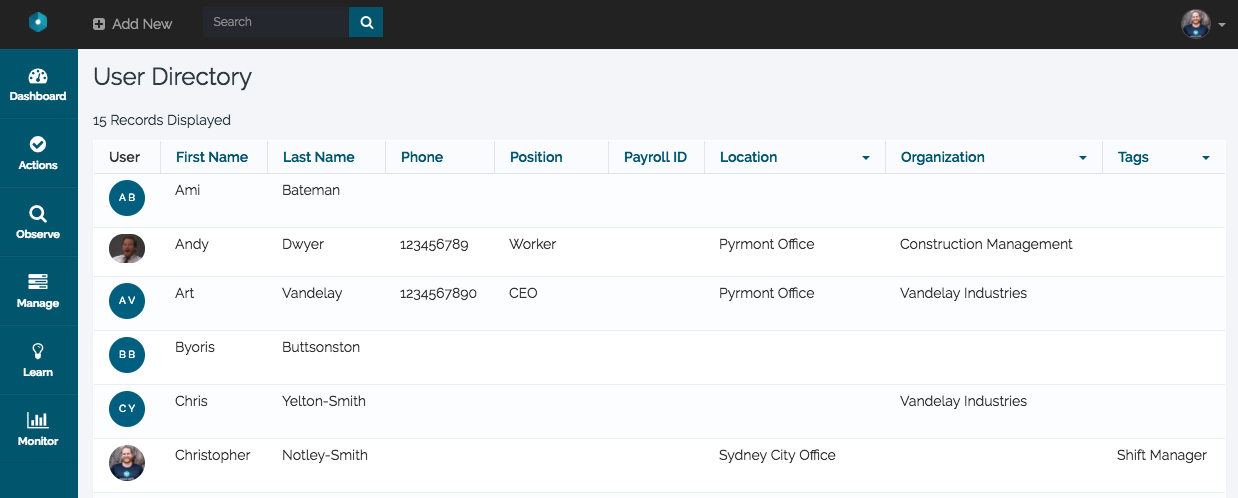
Task: Open the Manage sidebar icon
Action: pos(38,282)
